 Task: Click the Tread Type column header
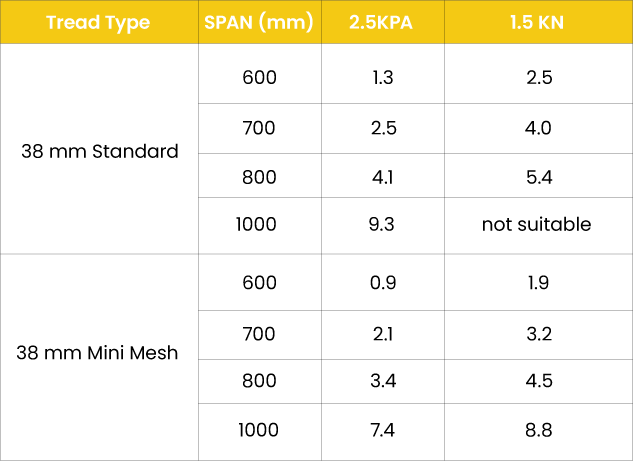click(x=100, y=22)
